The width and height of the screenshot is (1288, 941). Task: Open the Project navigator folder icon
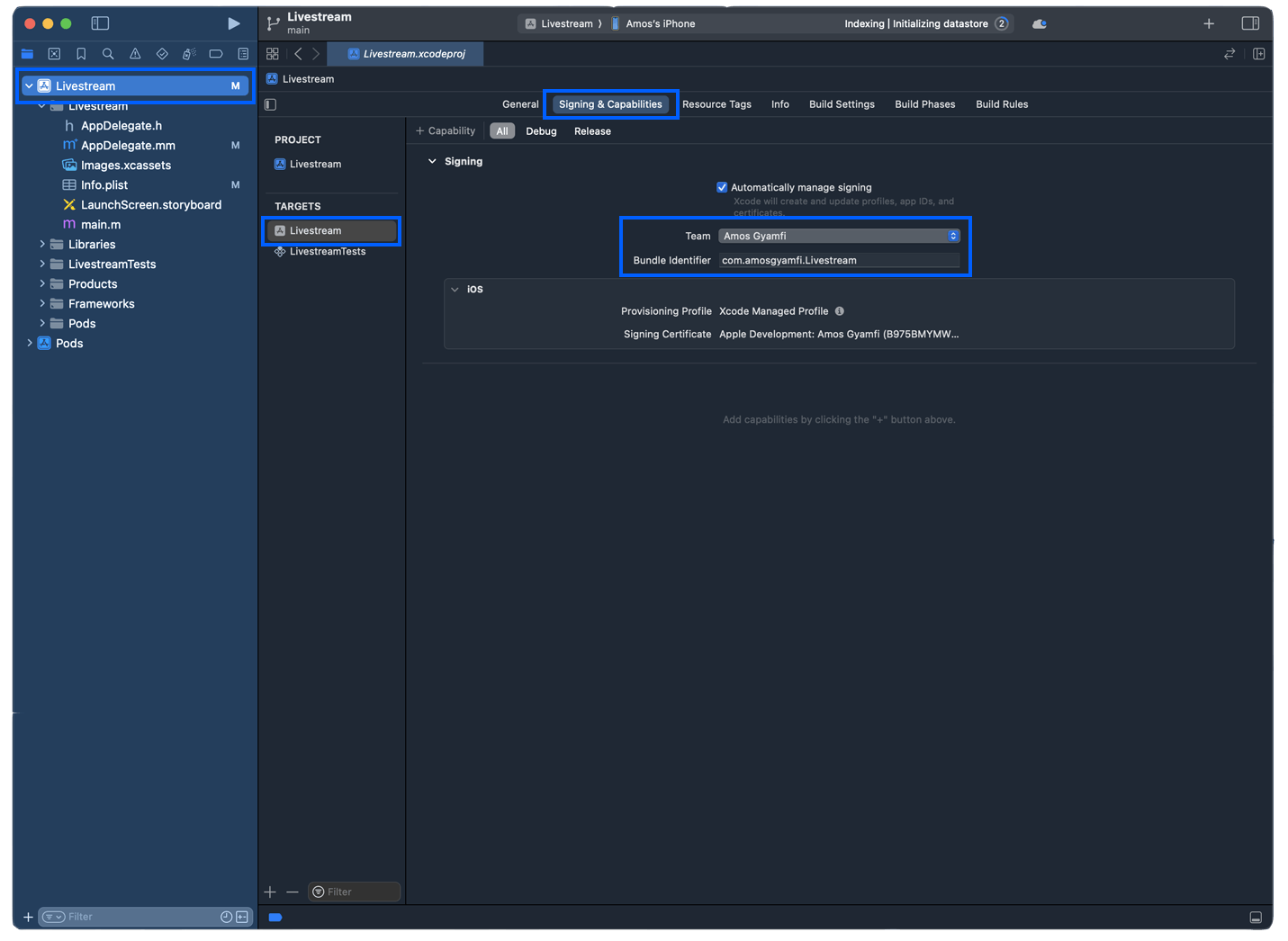coord(27,54)
